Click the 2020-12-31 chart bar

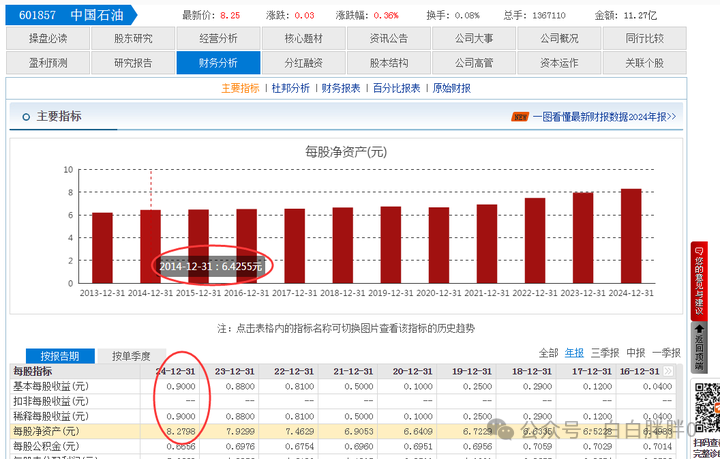[439, 245]
